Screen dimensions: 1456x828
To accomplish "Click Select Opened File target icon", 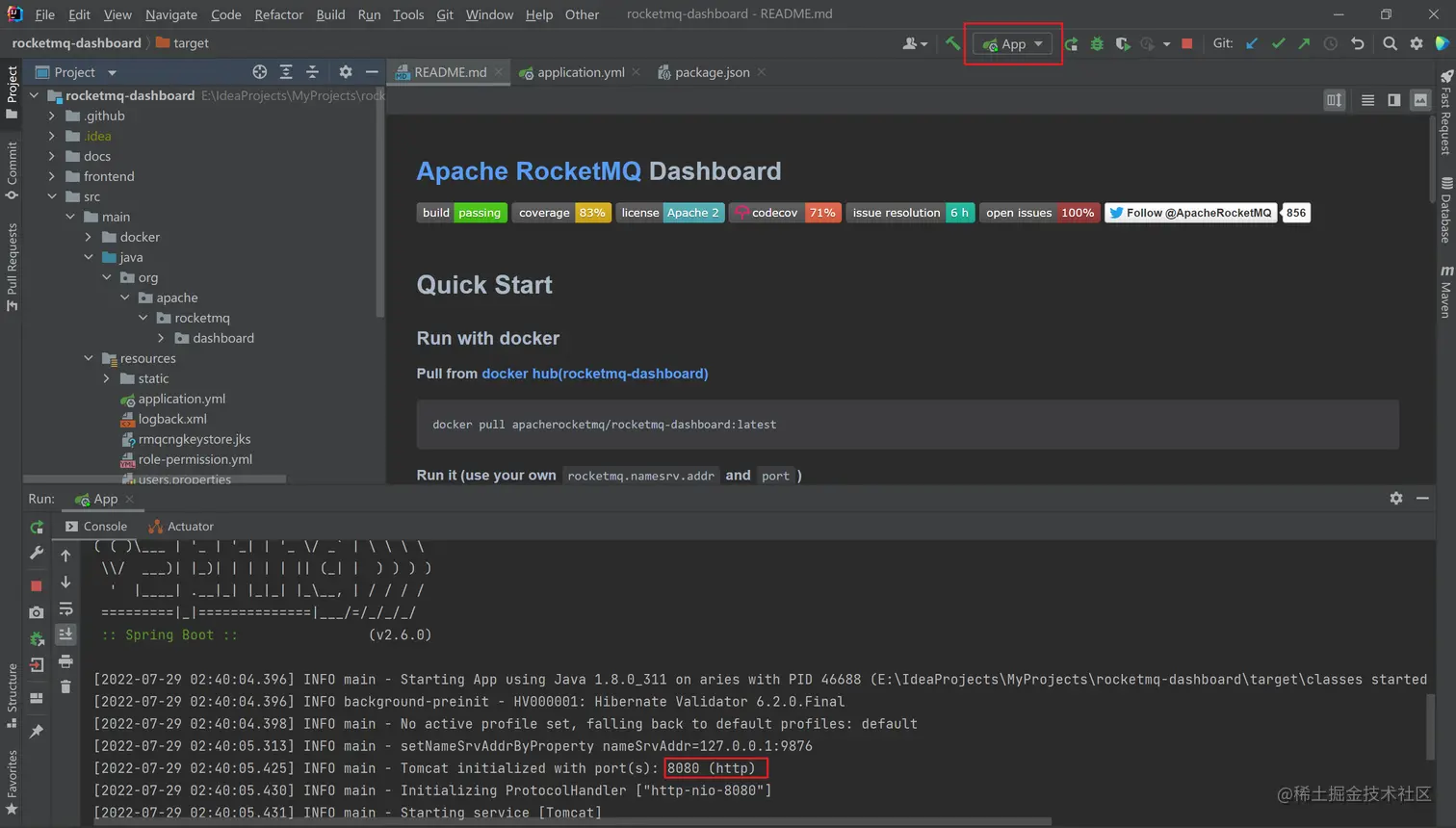I will [x=259, y=72].
